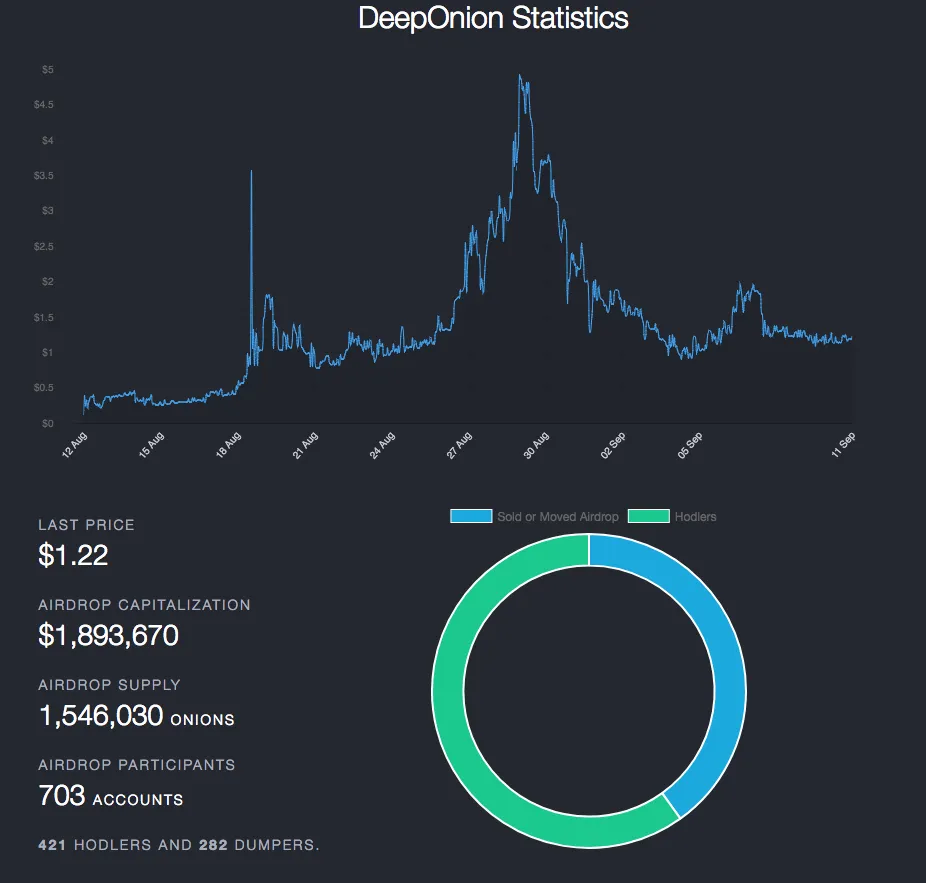Click the 12 Aug axis label

(x=74, y=445)
